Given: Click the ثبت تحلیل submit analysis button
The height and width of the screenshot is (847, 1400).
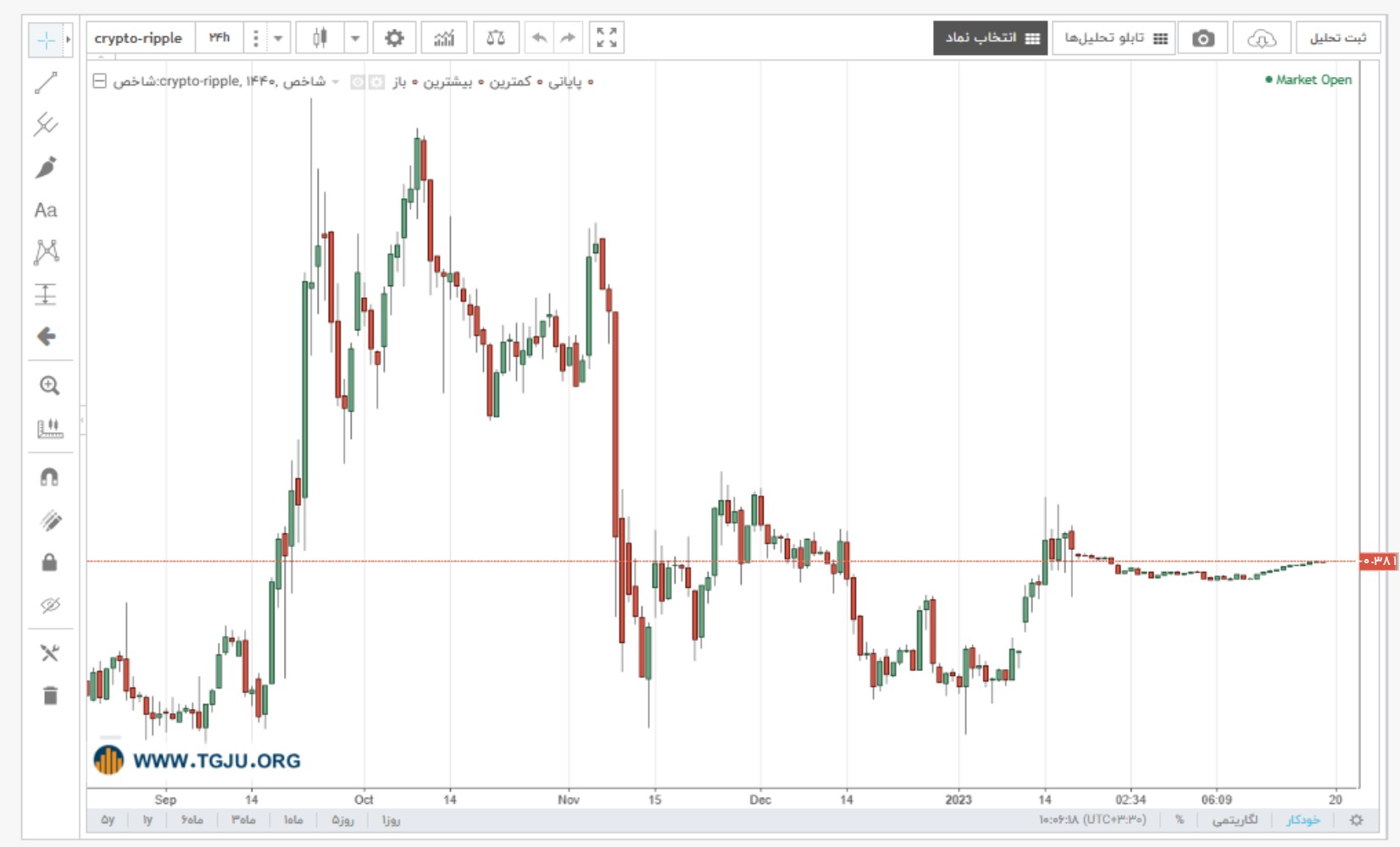Looking at the screenshot, I should tap(1338, 38).
